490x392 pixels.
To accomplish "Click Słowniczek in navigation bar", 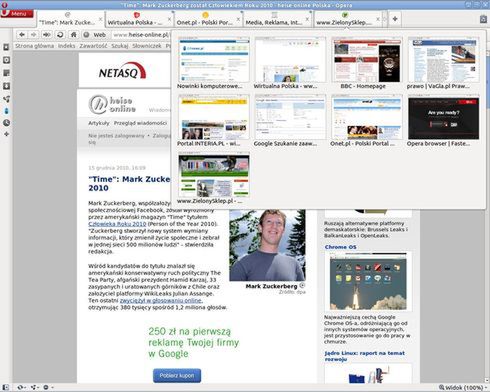I will pyautogui.click(x=147, y=46).
